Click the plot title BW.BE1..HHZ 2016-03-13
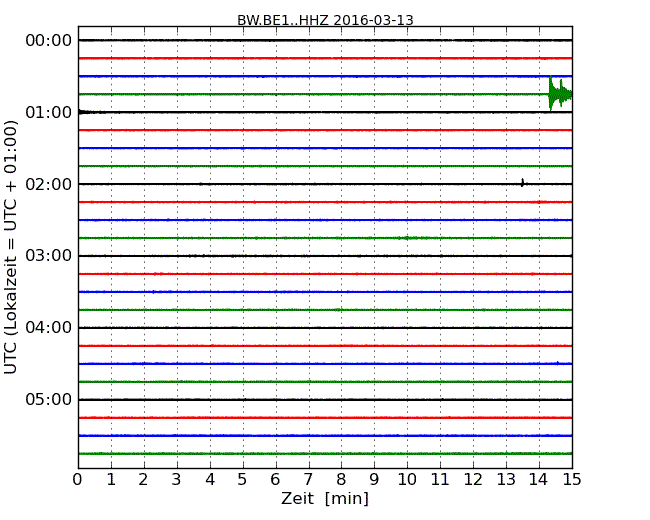Image resolution: width=650 pixels, height=520 pixels. (325, 20)
